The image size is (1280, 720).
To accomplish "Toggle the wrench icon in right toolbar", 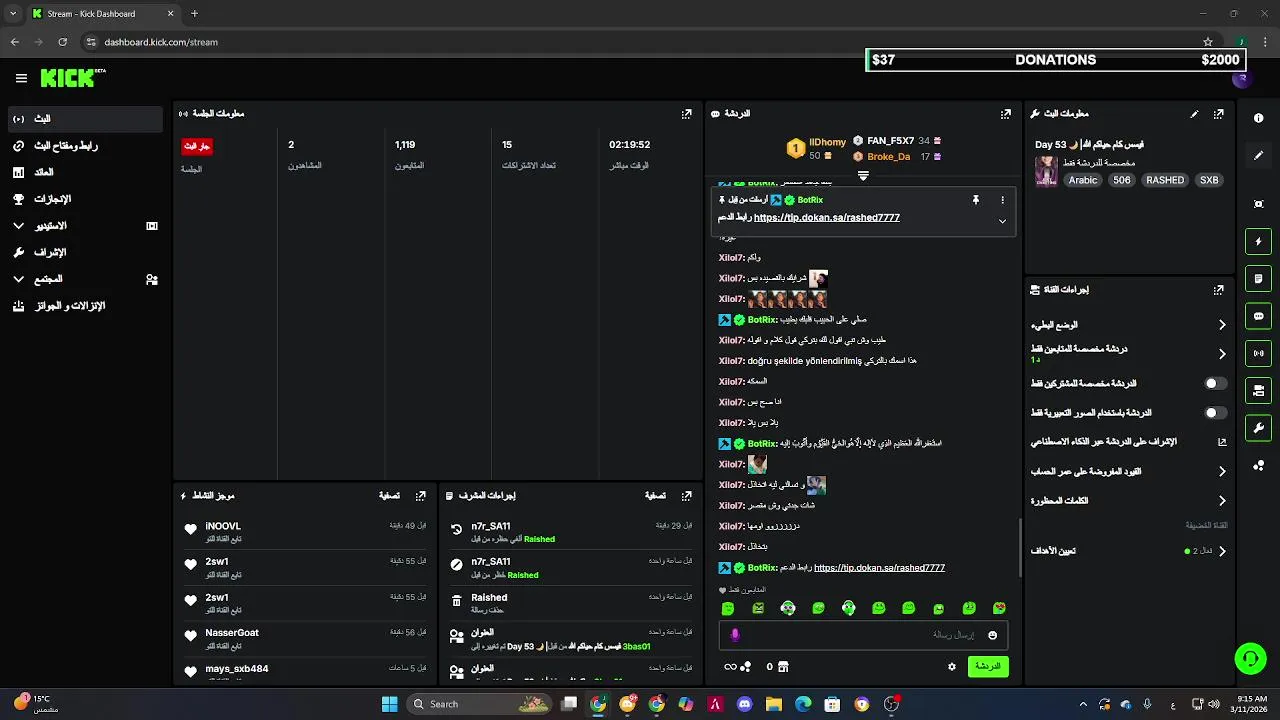I will [x=1258, y=428].
